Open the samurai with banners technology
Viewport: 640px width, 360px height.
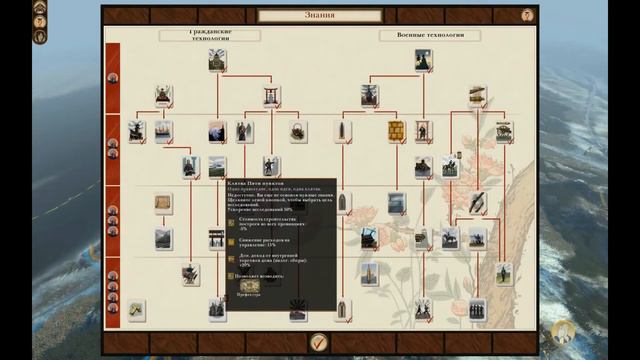point(191,274)
